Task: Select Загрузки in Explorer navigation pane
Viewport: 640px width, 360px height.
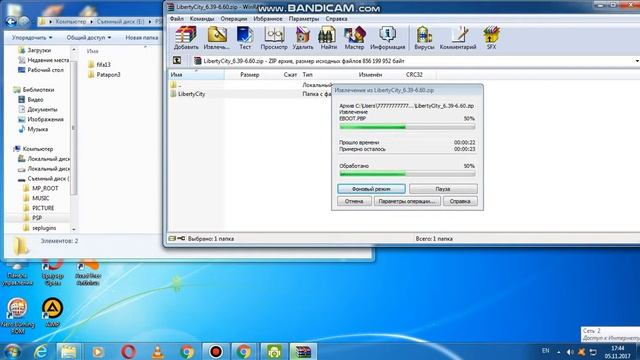Action: tap(35, 50)
